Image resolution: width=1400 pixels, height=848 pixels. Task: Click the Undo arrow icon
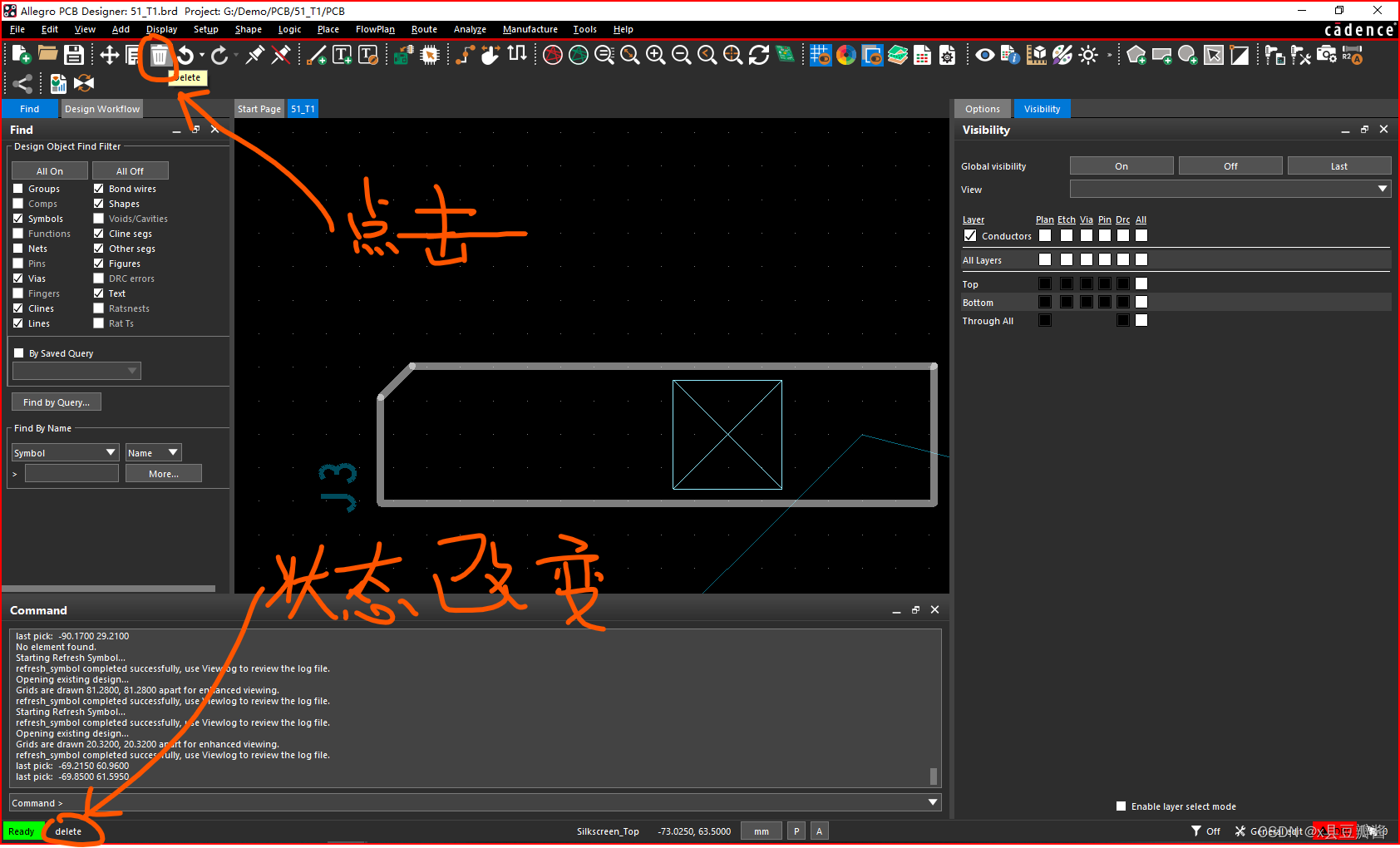point(185,55)
